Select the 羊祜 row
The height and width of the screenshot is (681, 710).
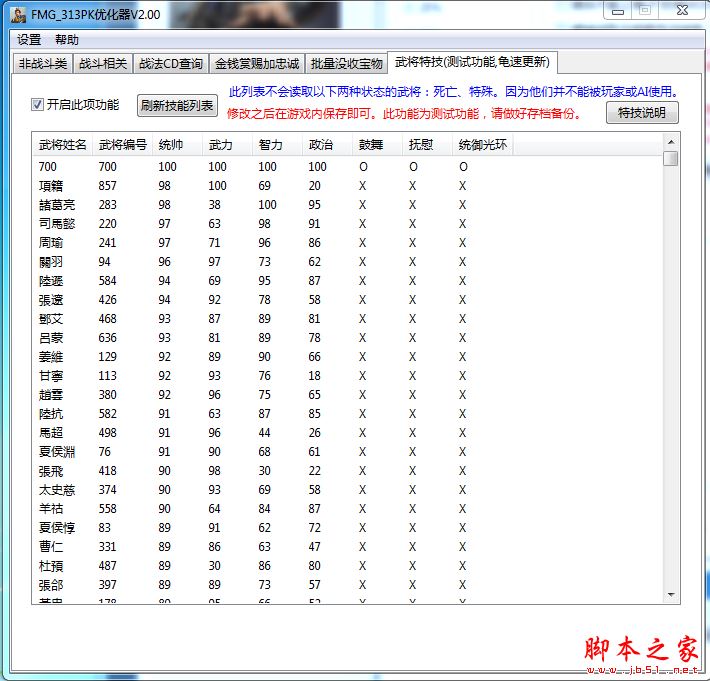(347, 509)
